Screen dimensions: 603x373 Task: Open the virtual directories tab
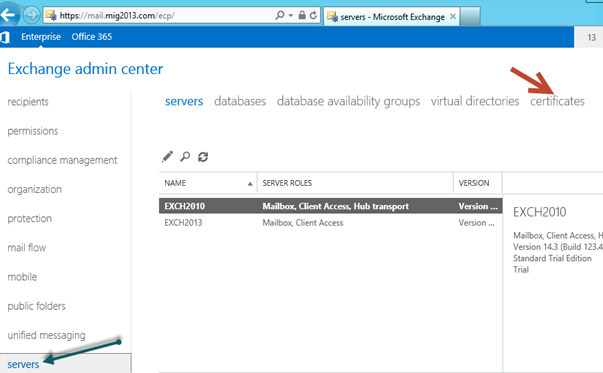pos(475,102)
